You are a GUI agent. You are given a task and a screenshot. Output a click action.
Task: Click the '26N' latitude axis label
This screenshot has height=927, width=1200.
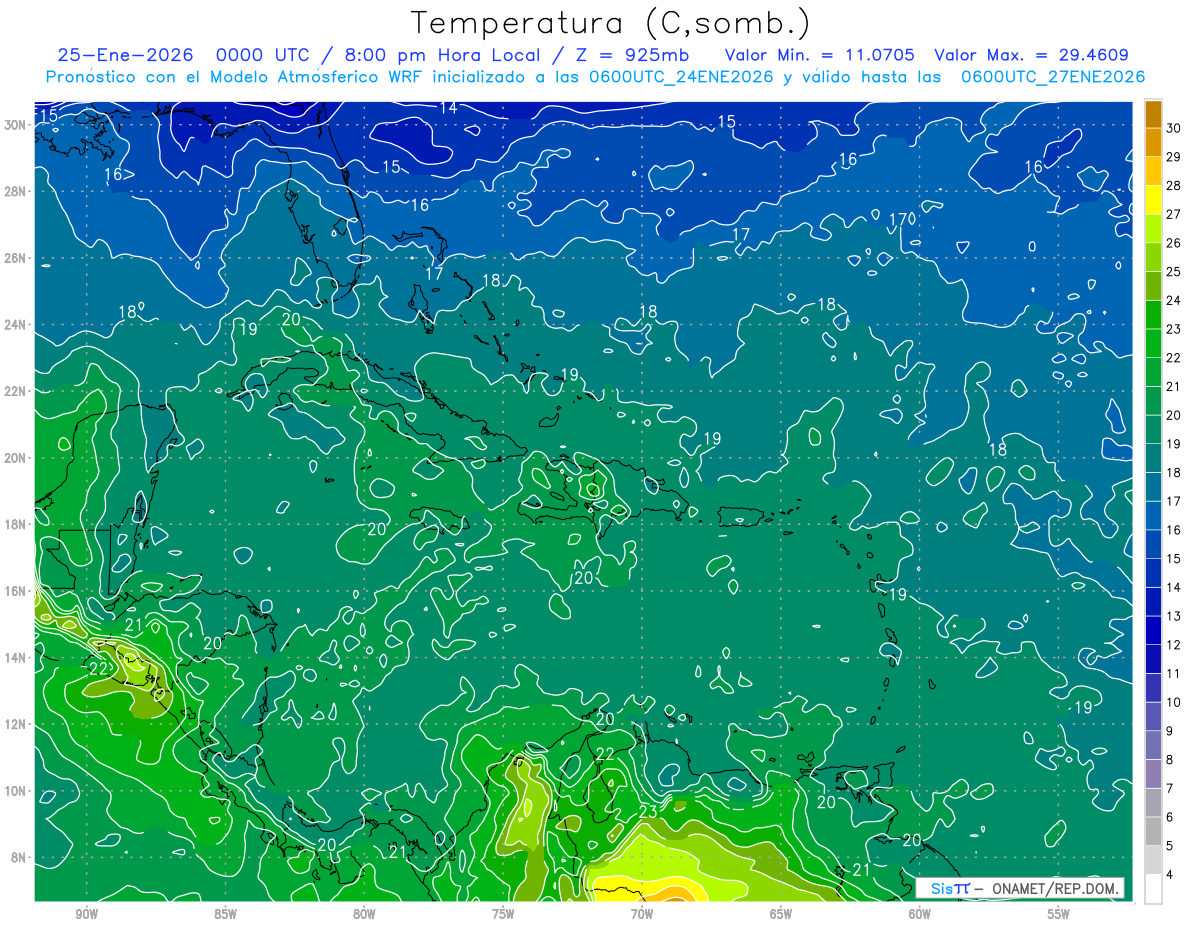pos(15,258)
